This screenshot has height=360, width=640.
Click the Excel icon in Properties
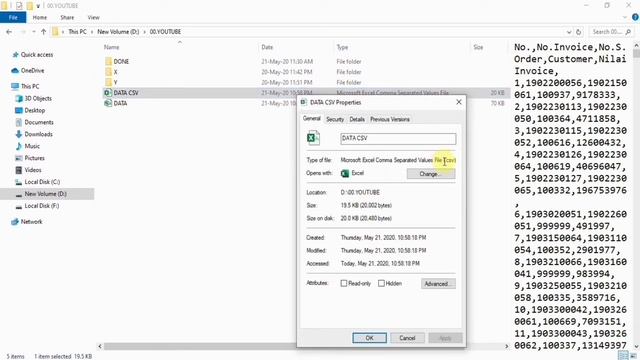tap(313, 138)
